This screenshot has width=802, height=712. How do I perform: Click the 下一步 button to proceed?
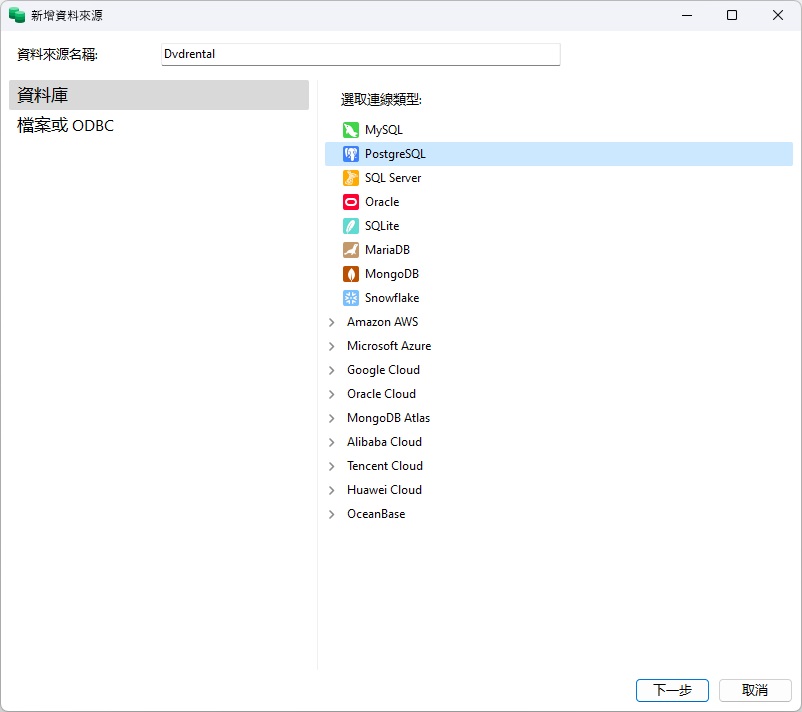671,690
